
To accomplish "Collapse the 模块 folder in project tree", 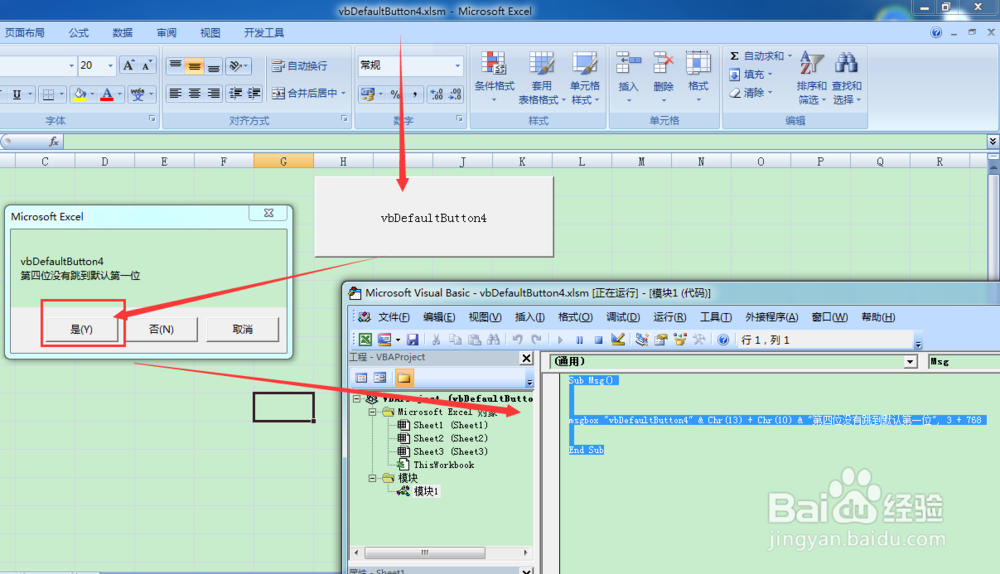I will tap(372, 478).
